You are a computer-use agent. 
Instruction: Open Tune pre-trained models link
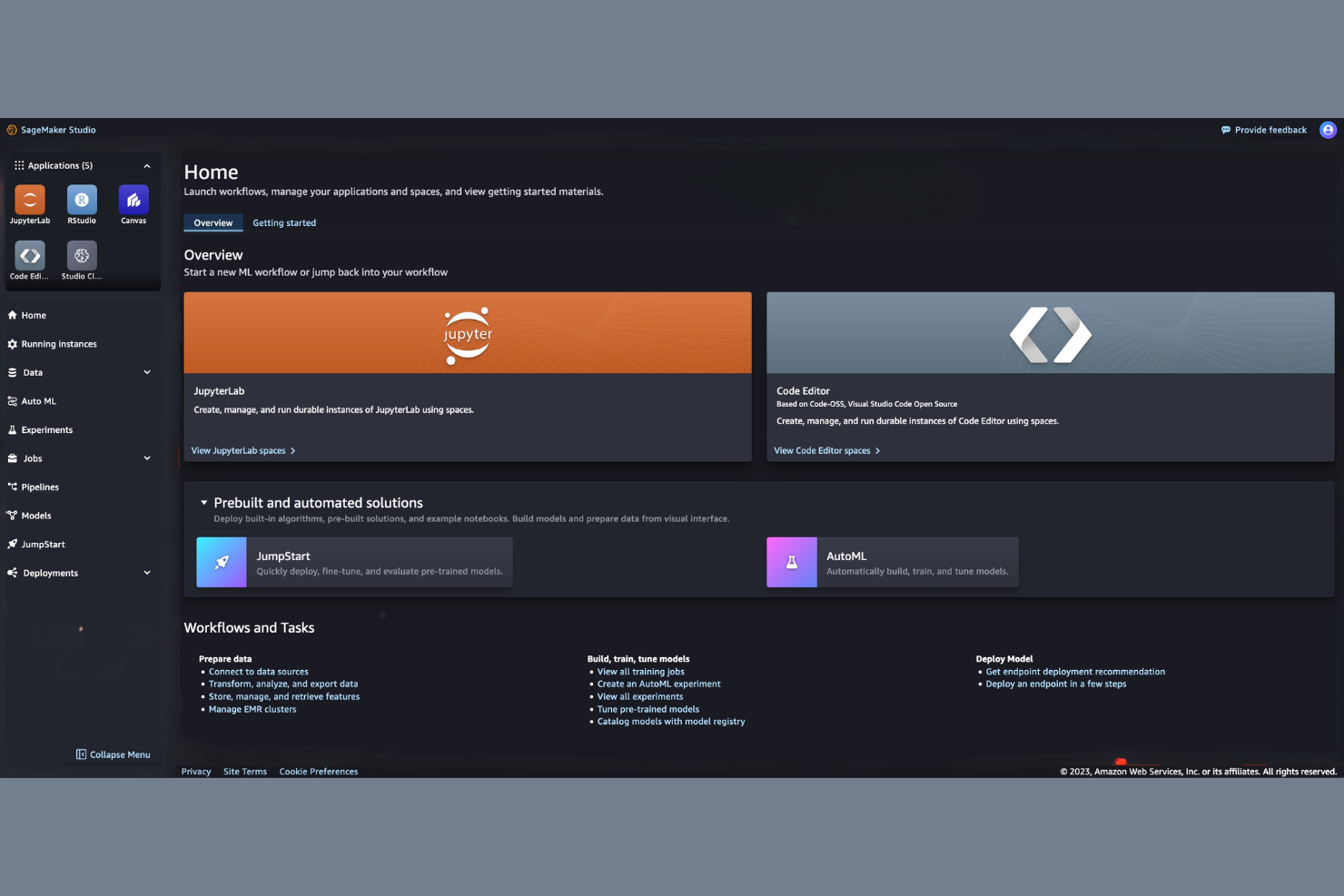[648, 710]
